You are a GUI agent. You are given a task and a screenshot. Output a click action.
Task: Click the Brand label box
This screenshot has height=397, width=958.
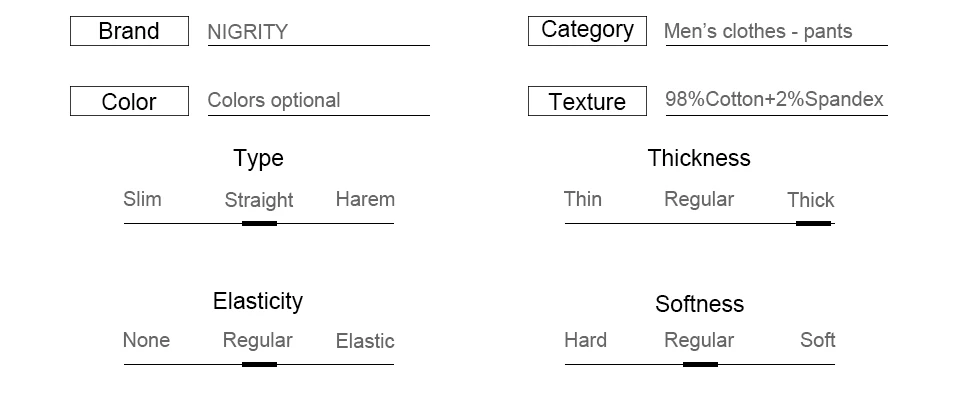tap(130, 31)
